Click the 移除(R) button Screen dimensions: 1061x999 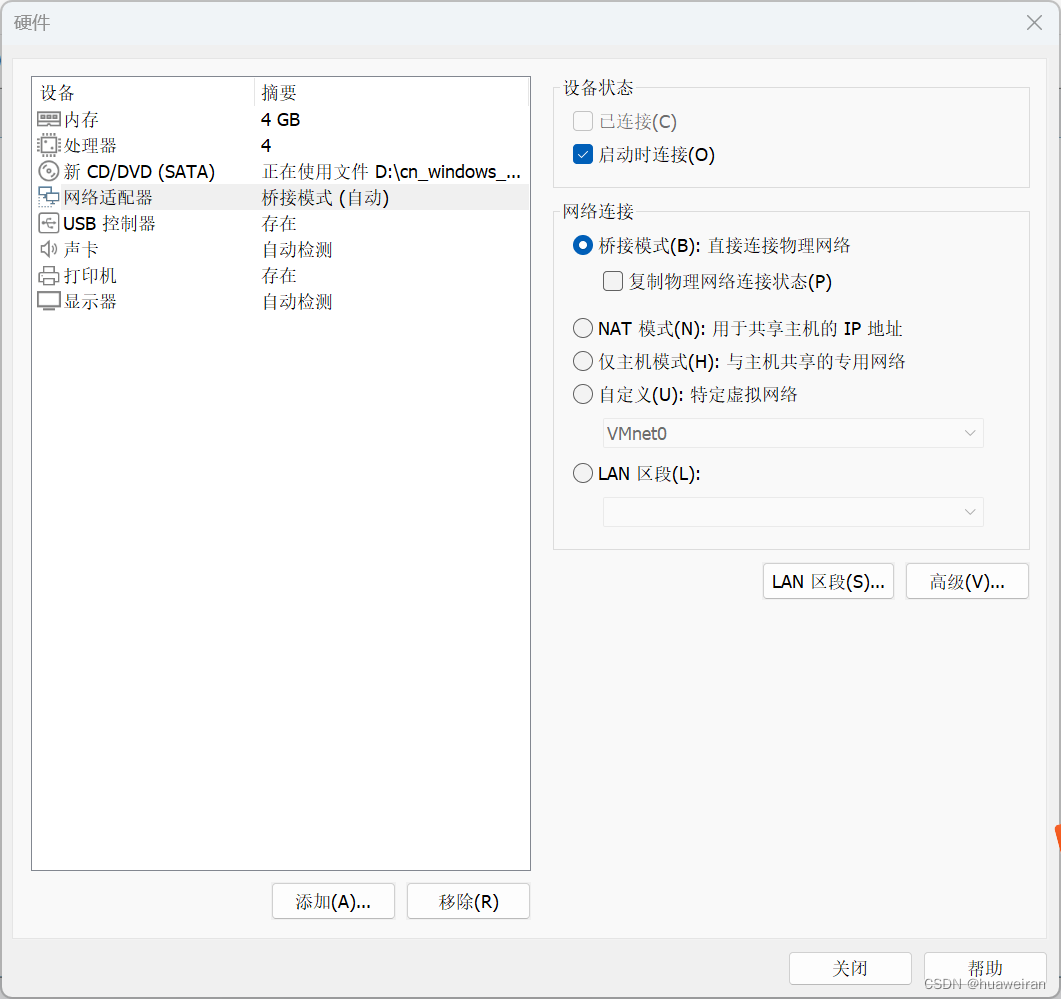coord(468,902)
